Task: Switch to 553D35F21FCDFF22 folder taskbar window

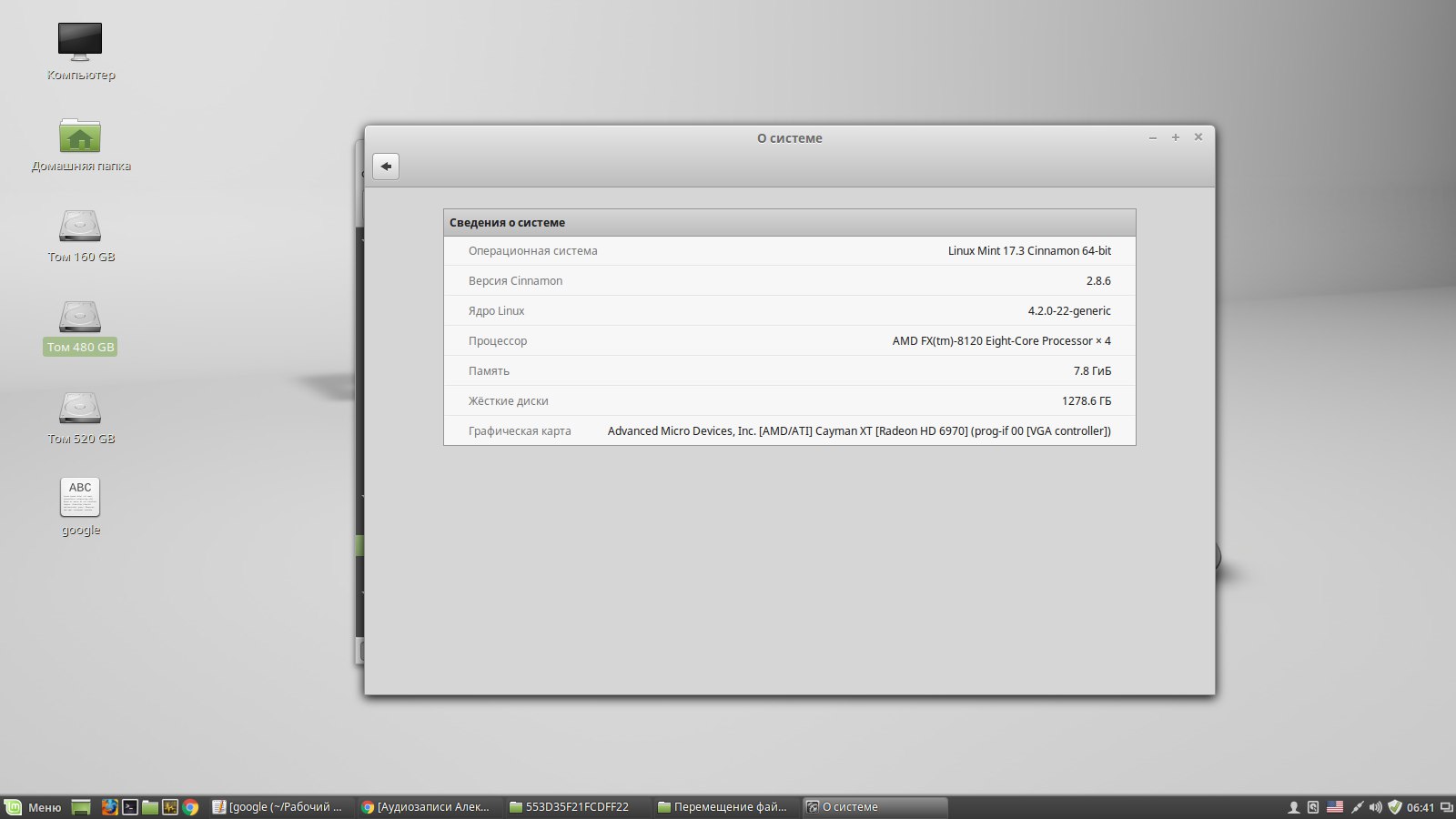Action: (x=570, y=807)
